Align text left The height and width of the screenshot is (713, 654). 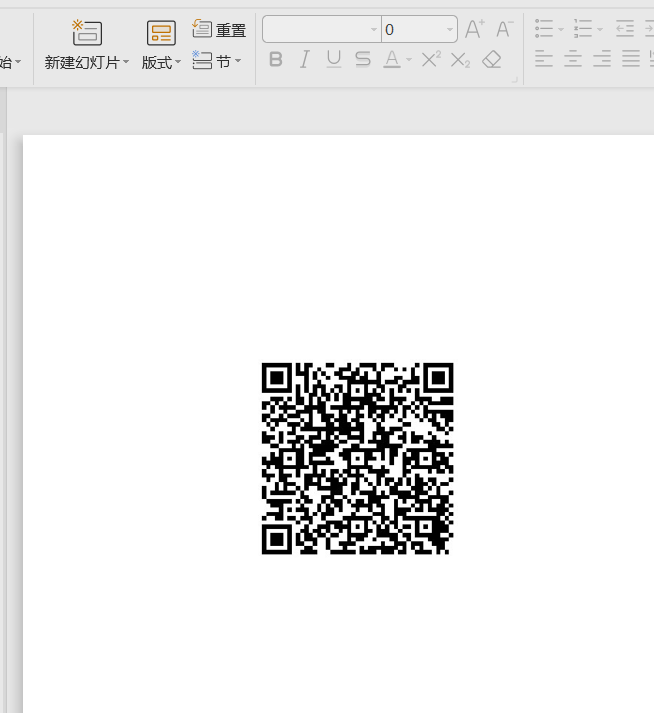click(544, 59)
